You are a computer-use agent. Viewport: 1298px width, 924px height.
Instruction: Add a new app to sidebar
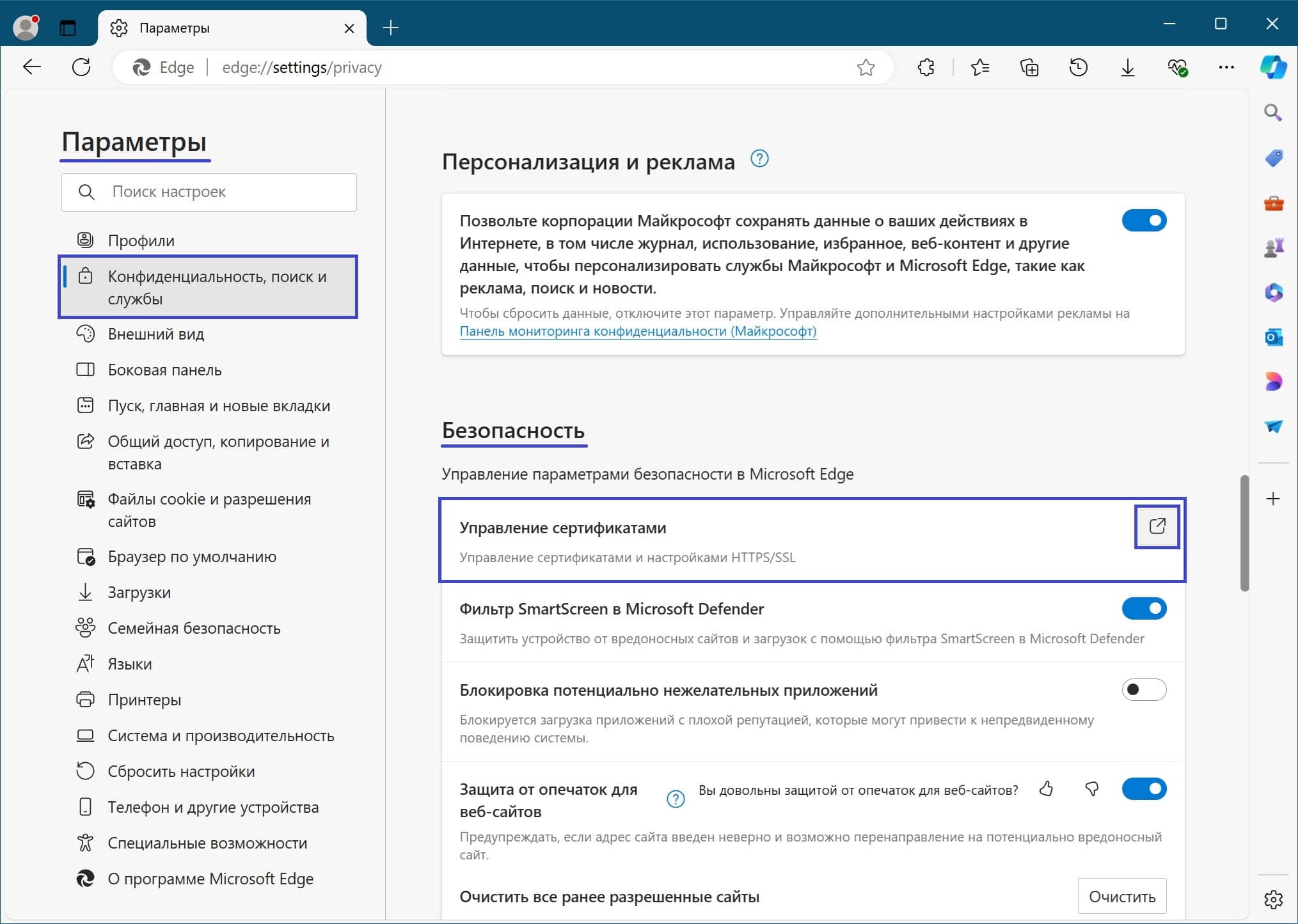coord(1273,499)
